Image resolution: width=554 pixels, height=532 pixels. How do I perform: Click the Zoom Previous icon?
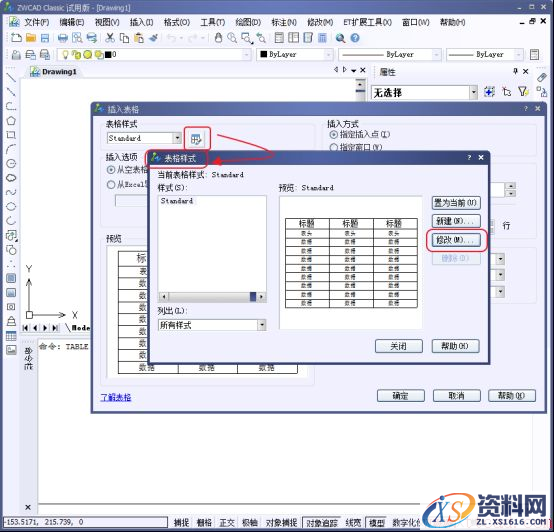261,38
